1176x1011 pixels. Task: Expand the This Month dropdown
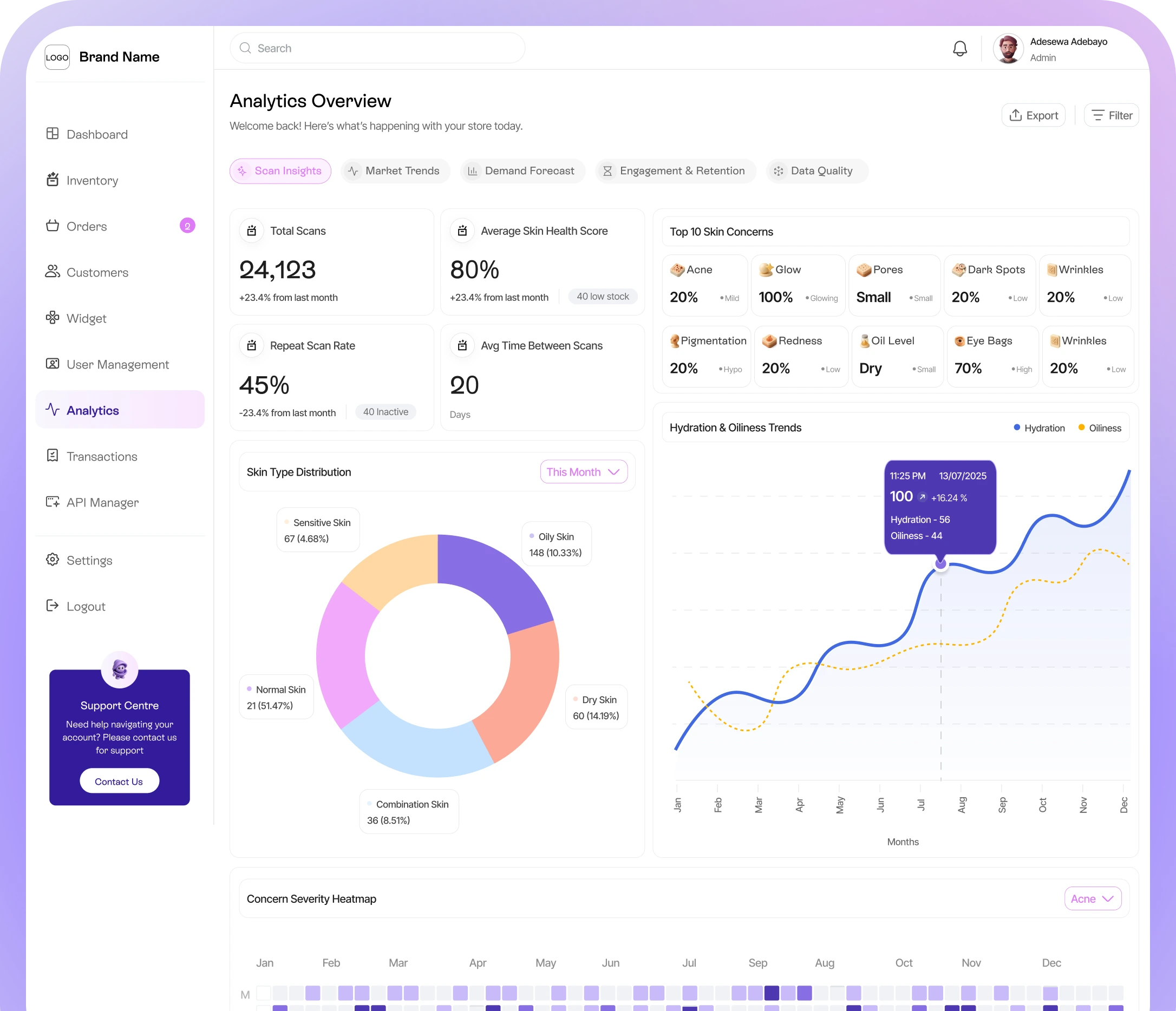point(583,472)
